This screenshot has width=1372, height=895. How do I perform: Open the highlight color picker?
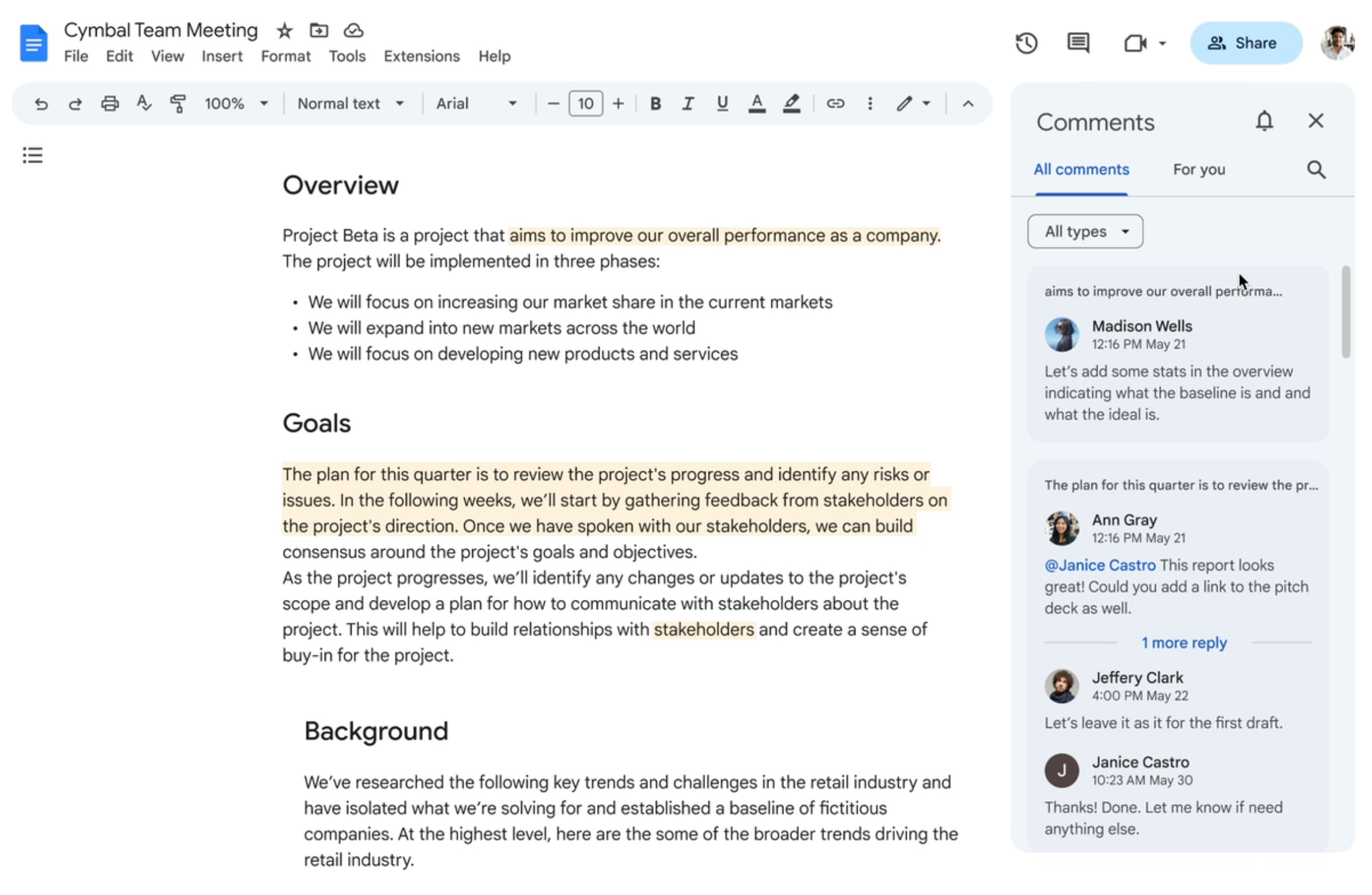(x=791, y=104)
